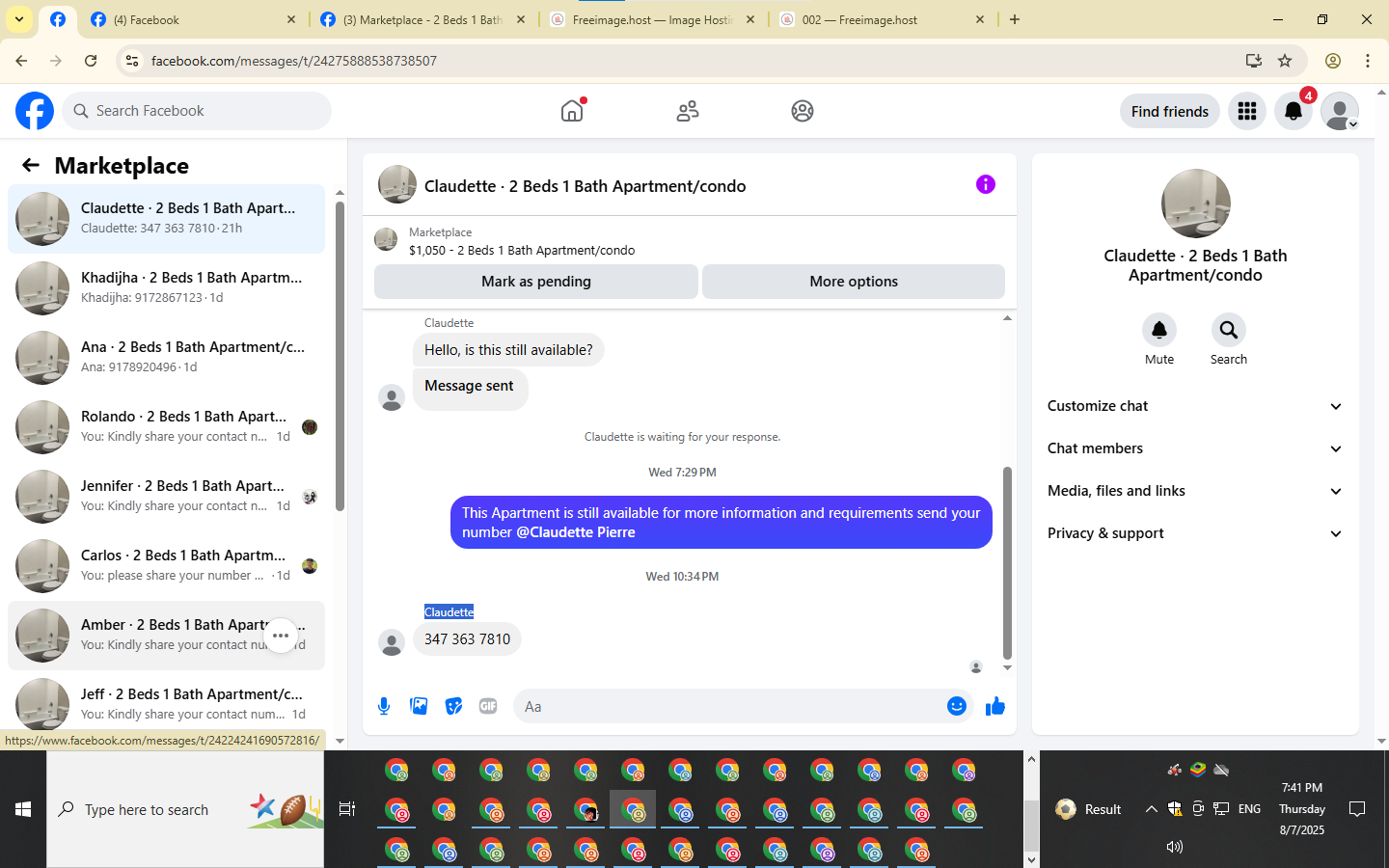This screenshot has height=868, width=1389.
Task: Click the conversation title Claudette header
Action: point(585,186)
